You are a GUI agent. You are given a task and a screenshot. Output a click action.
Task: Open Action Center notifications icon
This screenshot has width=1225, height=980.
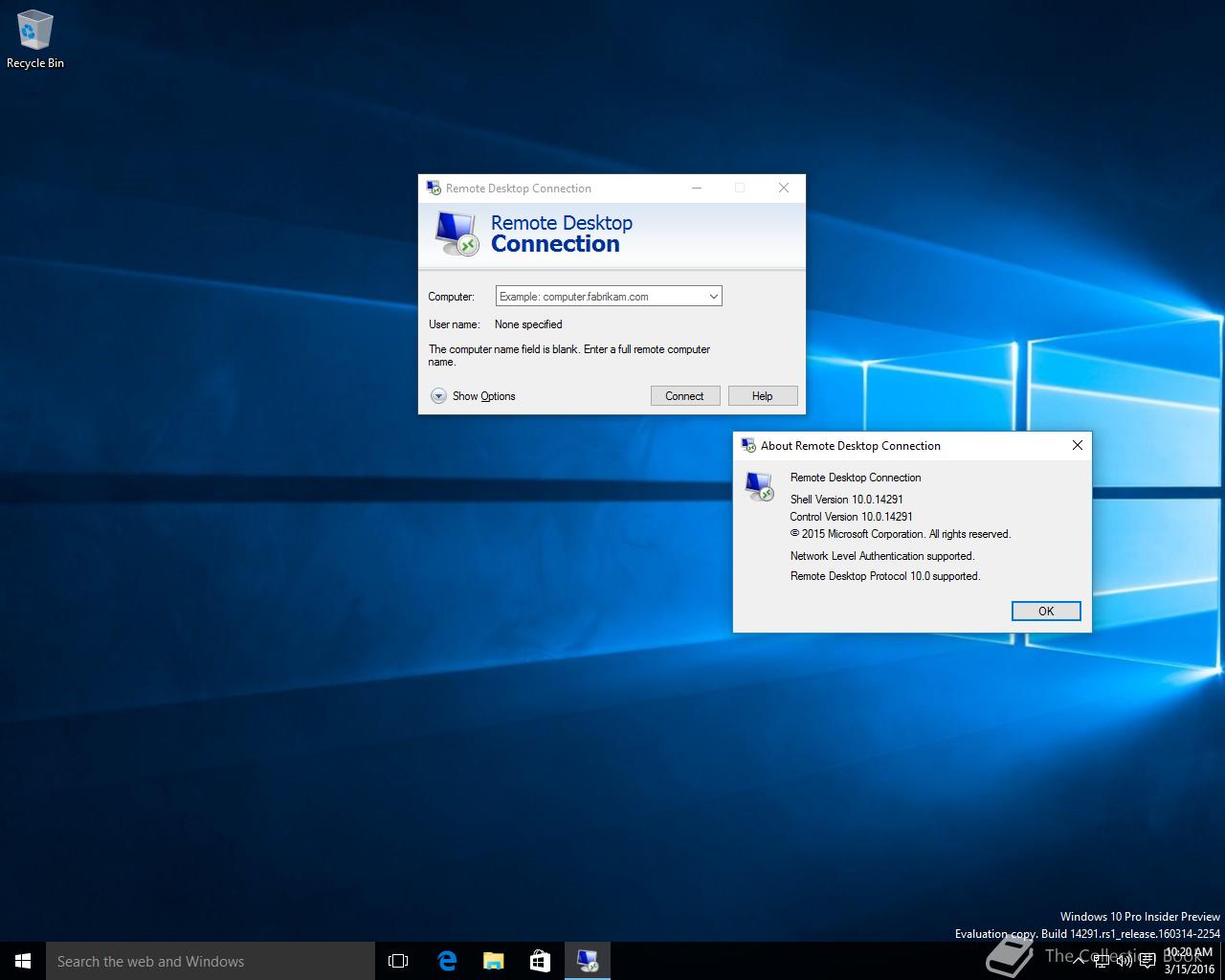point(1147,961)
